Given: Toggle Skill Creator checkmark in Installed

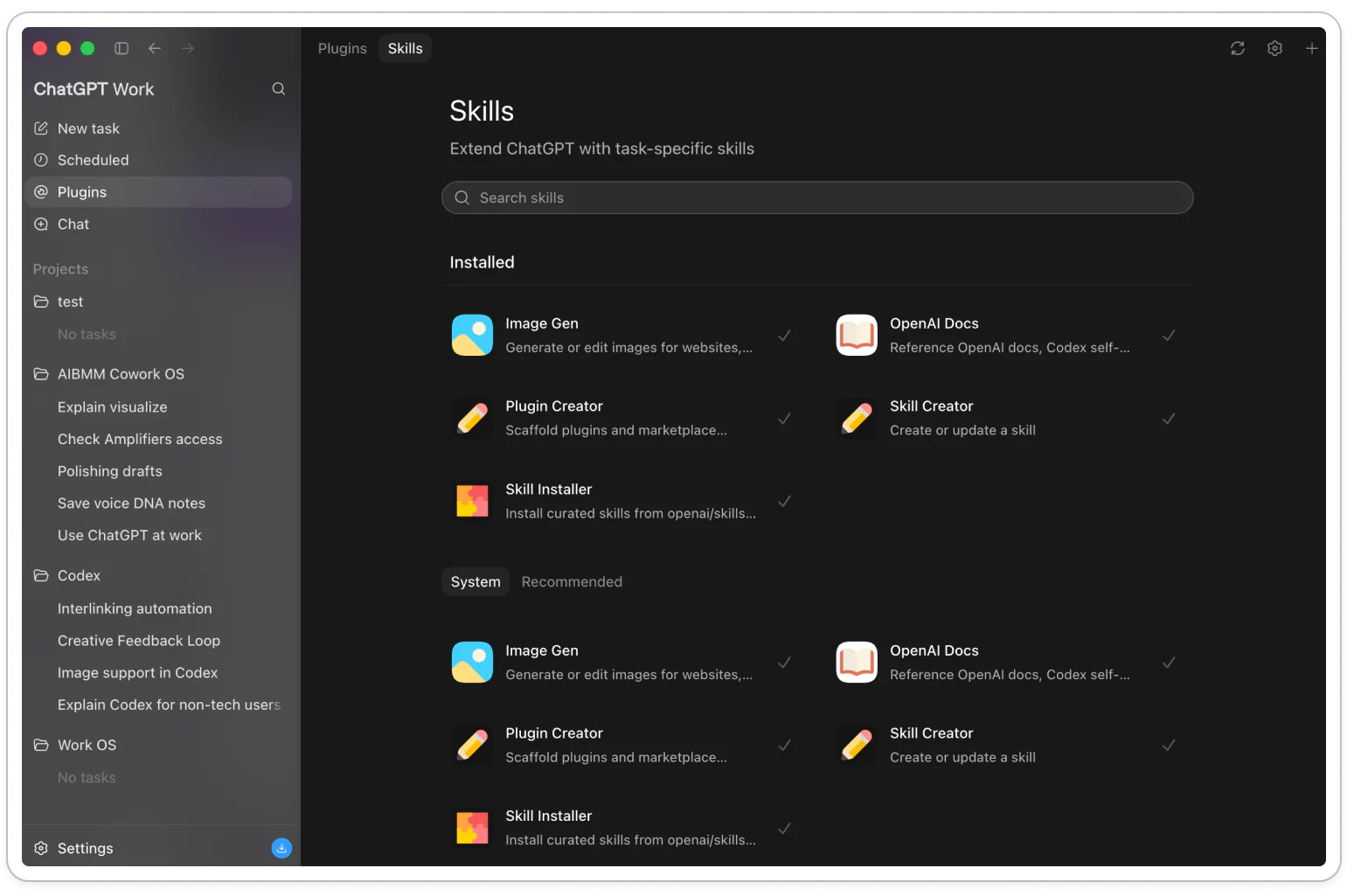Looking at the screenshot, I should click(x=1169, y=419).
